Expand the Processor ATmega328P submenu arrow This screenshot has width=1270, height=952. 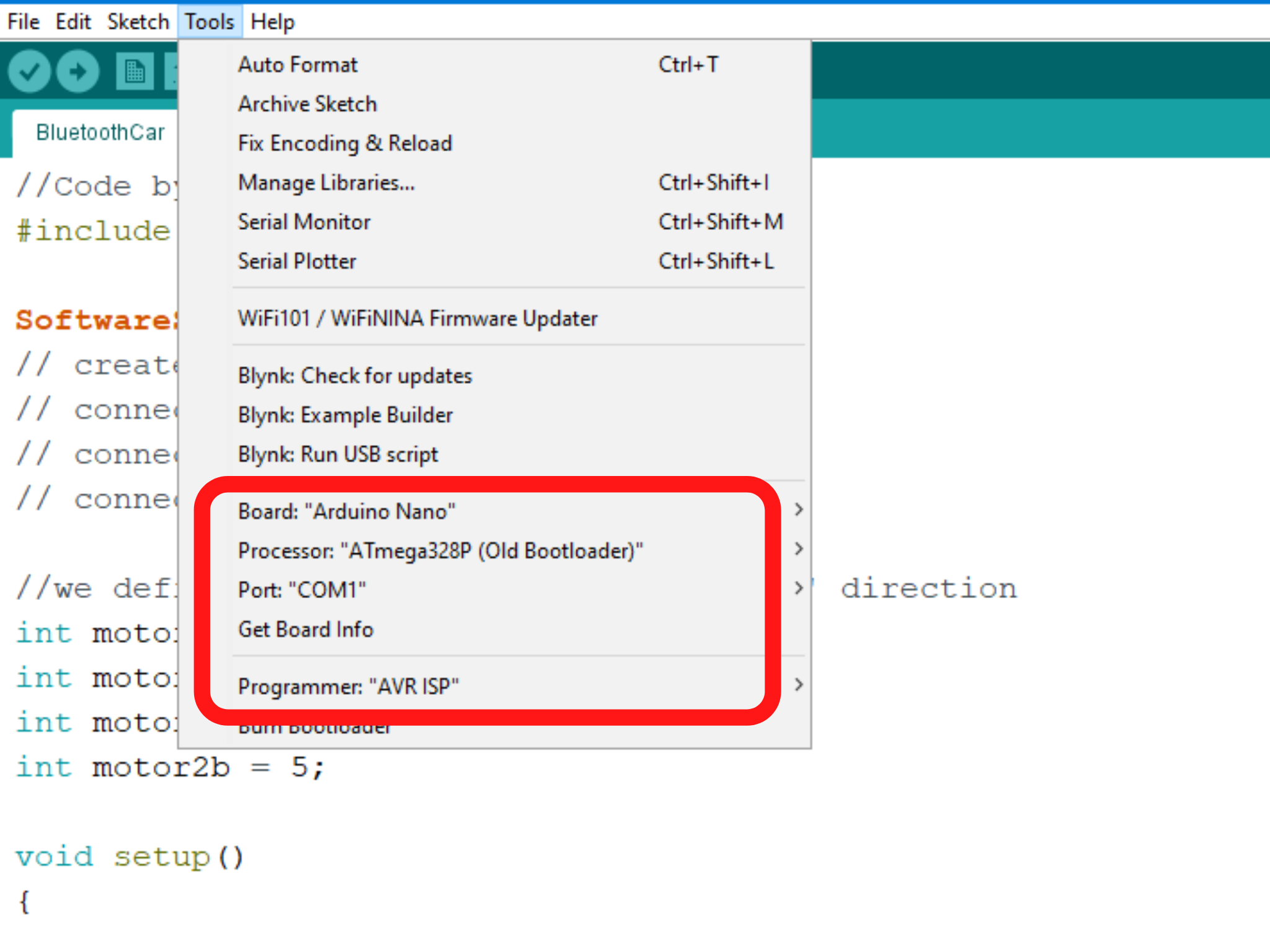pyautogui.click(x=799, y=549)
